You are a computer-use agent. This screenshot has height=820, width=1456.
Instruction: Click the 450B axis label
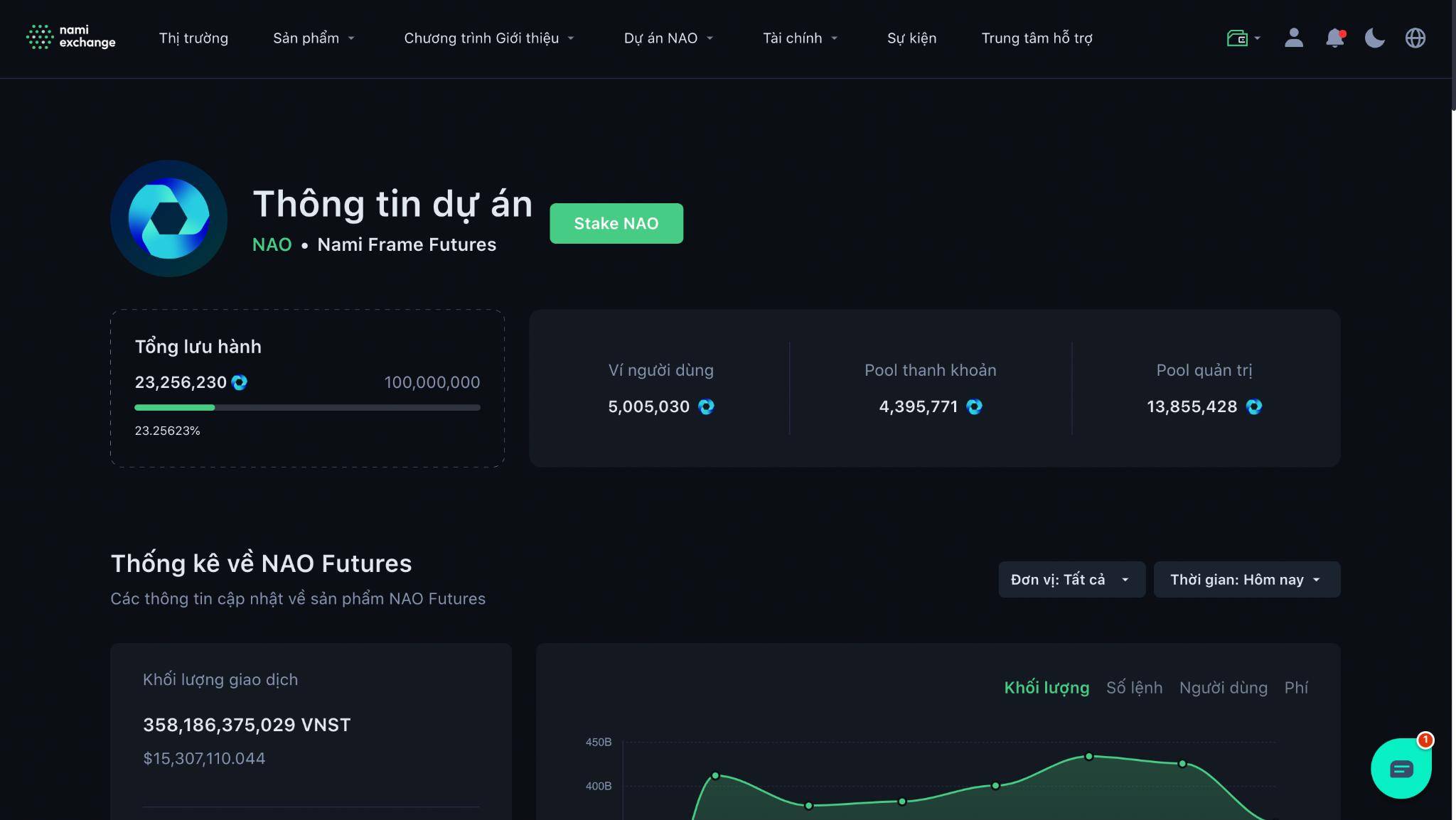click(x=598, y=742)
